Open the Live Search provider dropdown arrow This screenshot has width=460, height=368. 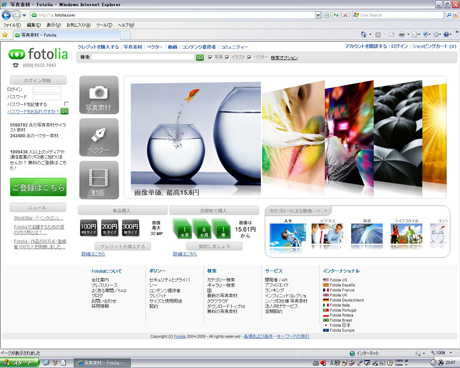pos(456,15)
